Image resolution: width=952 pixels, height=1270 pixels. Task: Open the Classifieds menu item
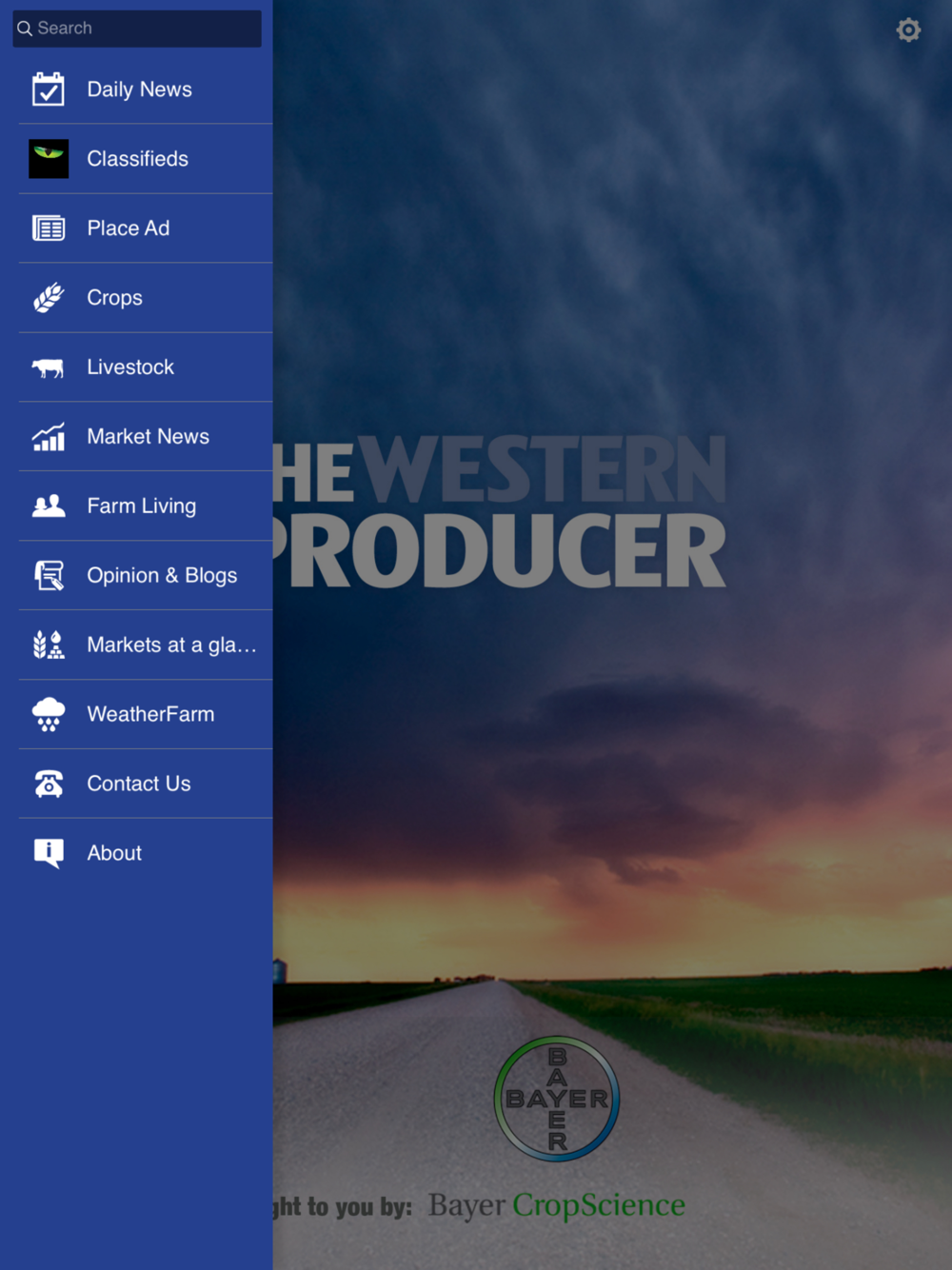pyautogui.click(x=137, y=159)
